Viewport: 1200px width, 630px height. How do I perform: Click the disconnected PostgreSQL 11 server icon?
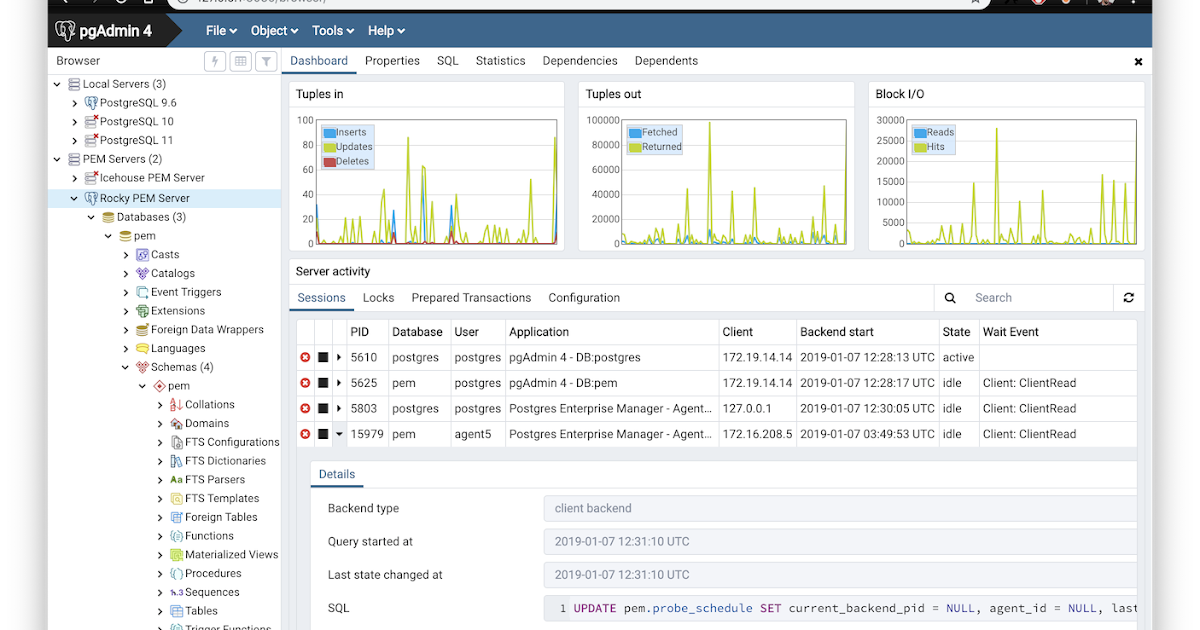(x=91, y=140)
